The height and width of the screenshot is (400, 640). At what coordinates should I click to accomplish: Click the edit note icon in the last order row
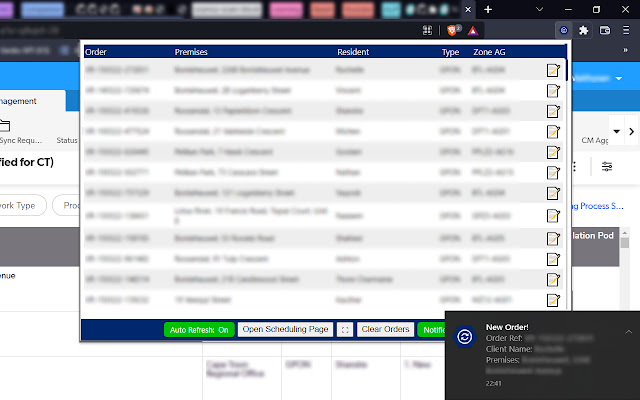click(553, 299)
